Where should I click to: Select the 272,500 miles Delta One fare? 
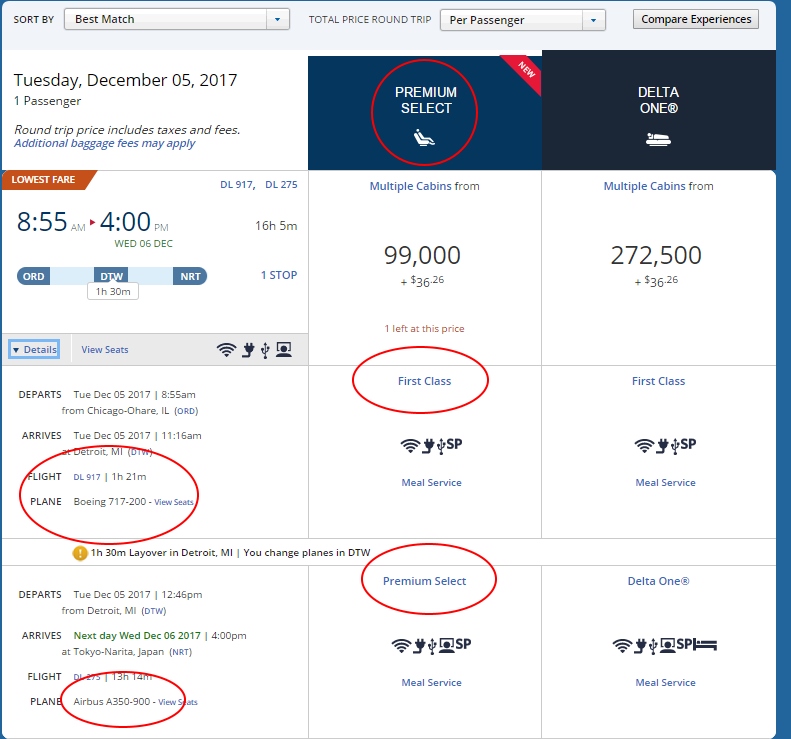click(658, 256)
